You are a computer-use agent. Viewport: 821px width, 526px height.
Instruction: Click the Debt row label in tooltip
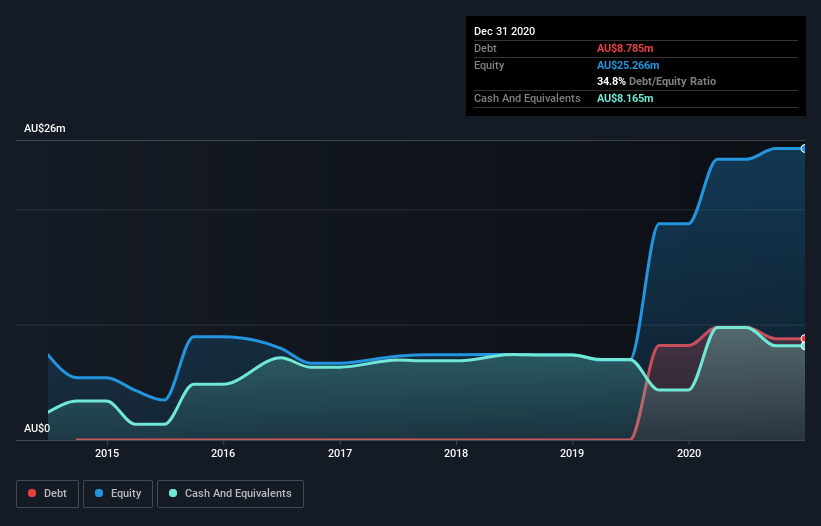pyautogui.click(x=485, y=48)
